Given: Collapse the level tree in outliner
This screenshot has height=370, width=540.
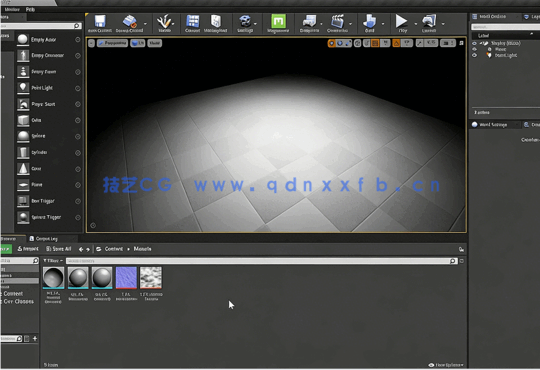Looking at the screenshot, I should (x=481, y=43).
